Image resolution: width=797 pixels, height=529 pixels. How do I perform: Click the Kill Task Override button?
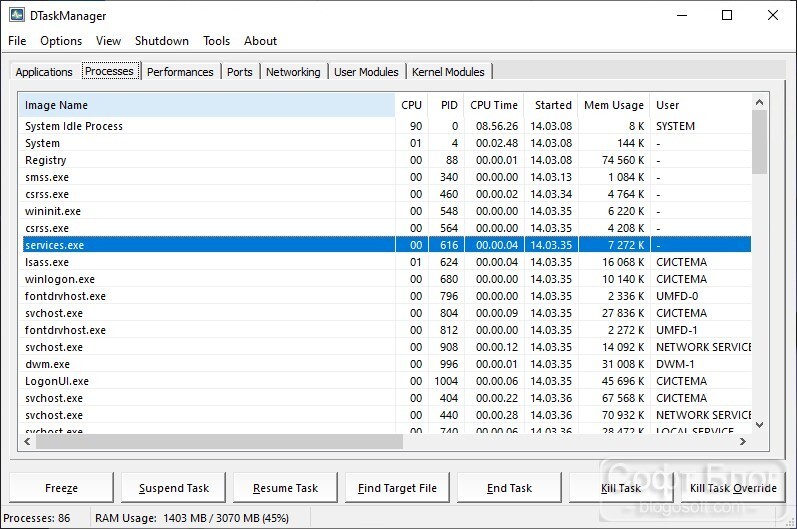(733, 488)
